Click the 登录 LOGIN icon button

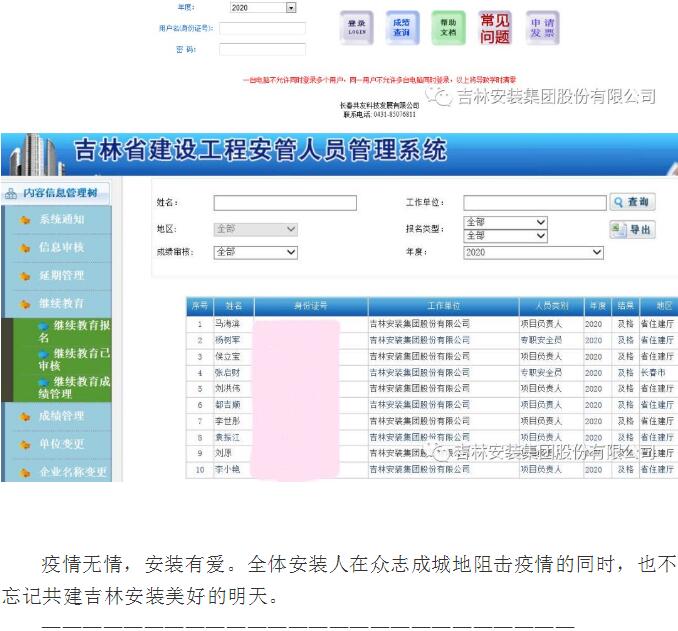click(356, 28)
